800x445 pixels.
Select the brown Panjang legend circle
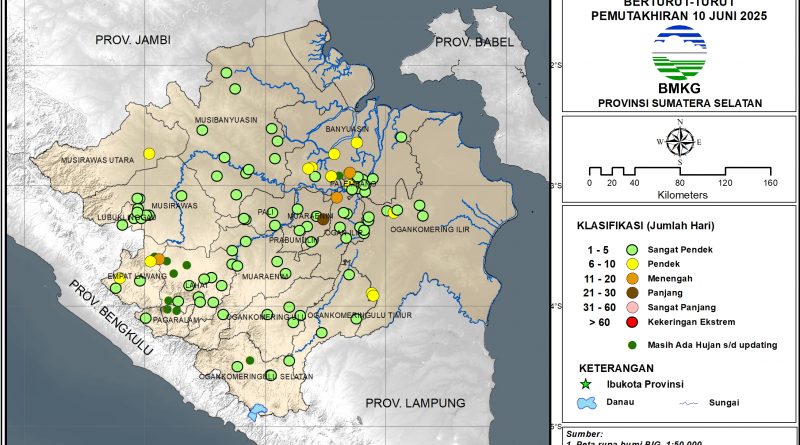632,293
